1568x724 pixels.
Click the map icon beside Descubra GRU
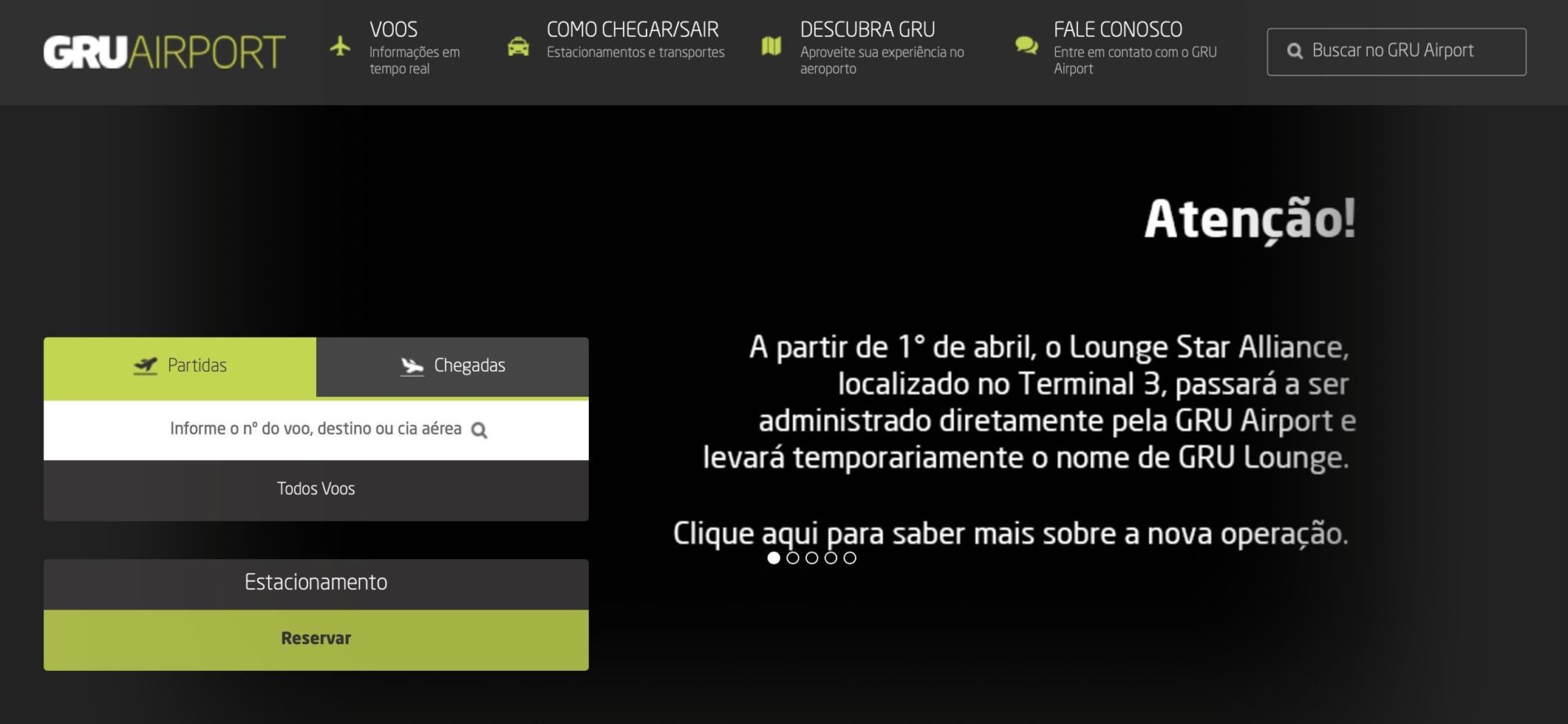[x=772, y=46]
